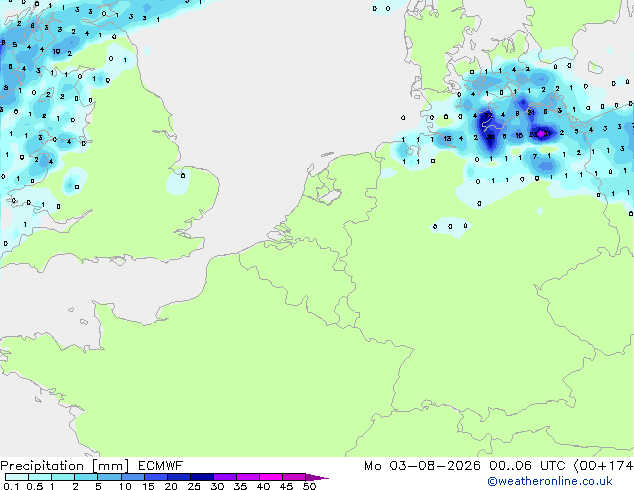Select the 'Mo 03-08-2026' date text
The height and width of the screenshot is (490, 634).
pos(422,466)
